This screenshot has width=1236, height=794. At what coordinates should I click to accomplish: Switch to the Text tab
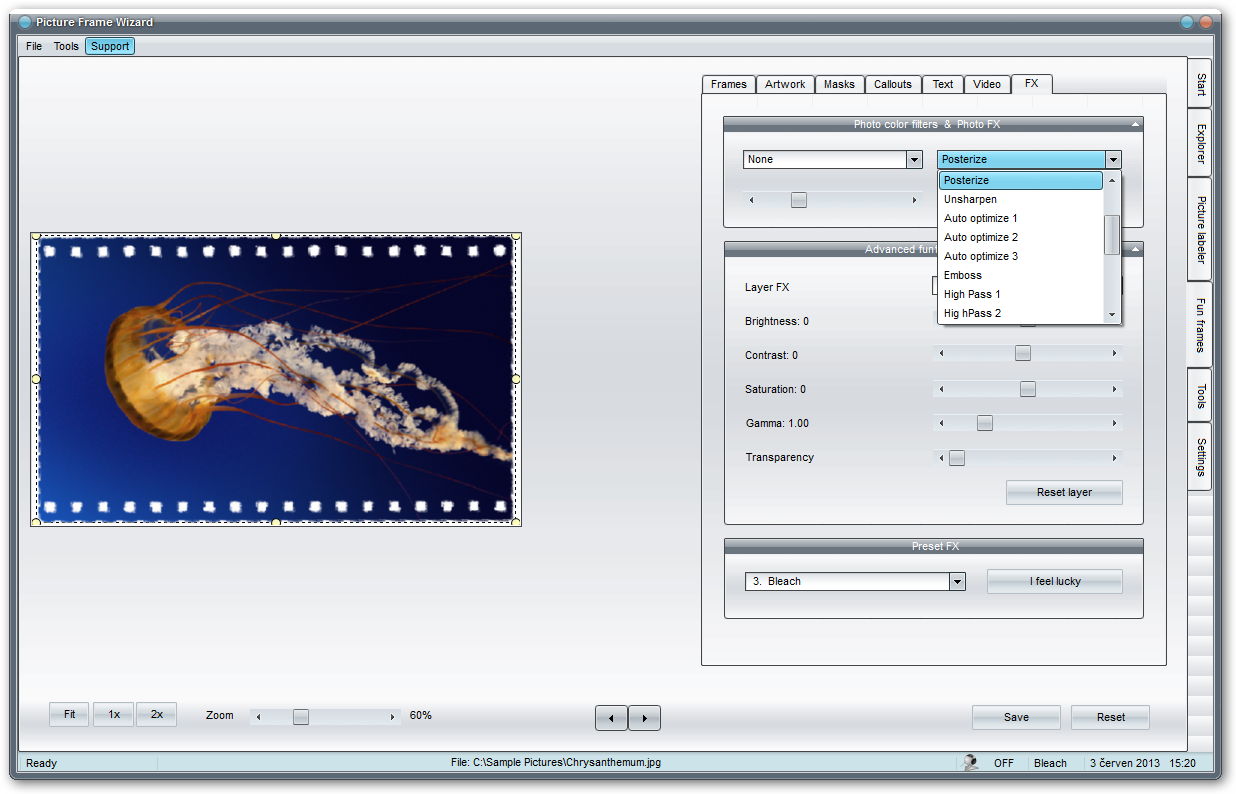(x=943, y=84)
